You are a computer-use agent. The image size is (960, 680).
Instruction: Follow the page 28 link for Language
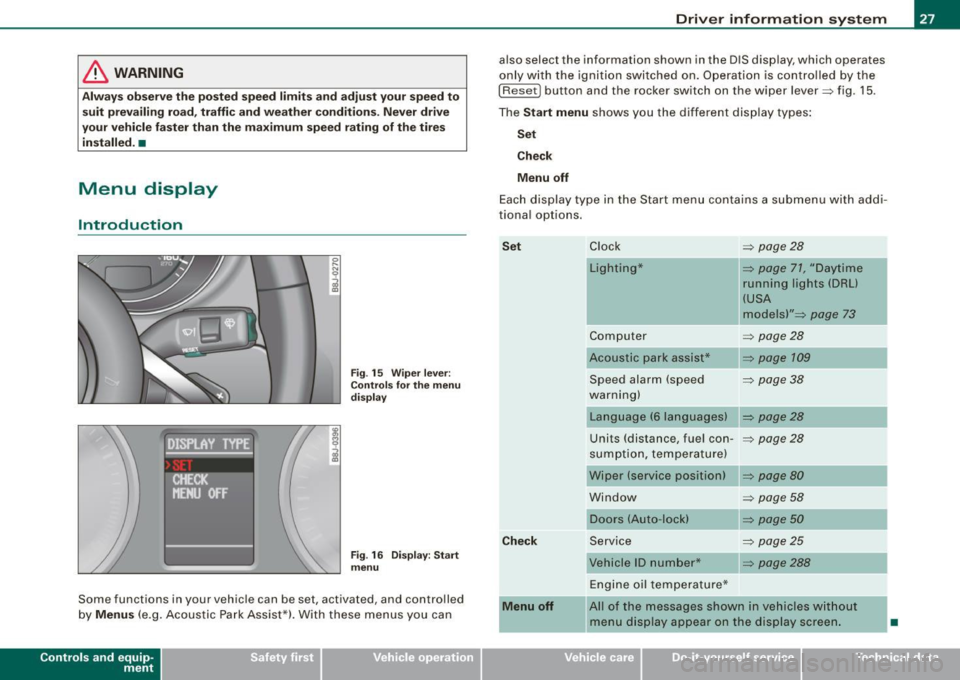(773, 417)
